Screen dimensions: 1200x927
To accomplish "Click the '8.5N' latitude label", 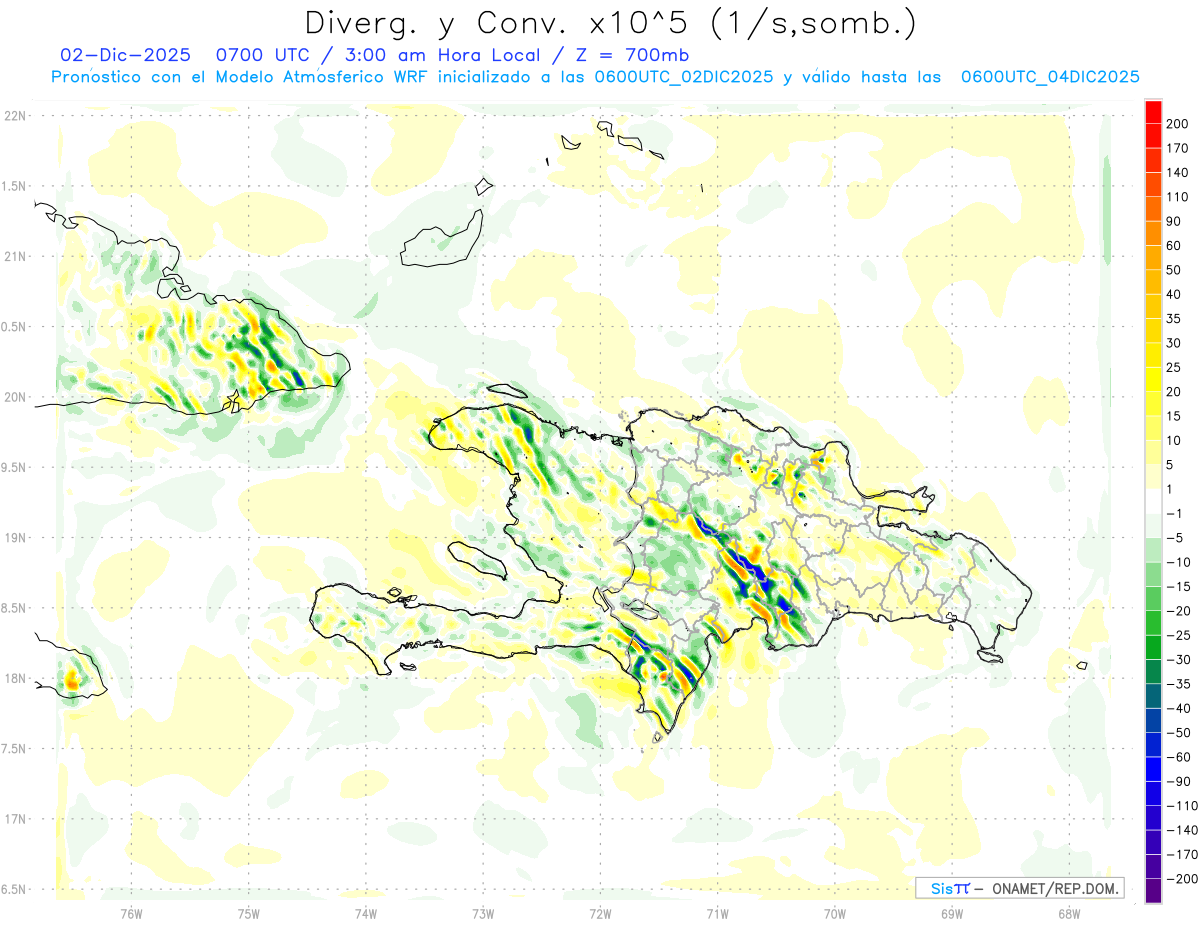I will point(15,609).
